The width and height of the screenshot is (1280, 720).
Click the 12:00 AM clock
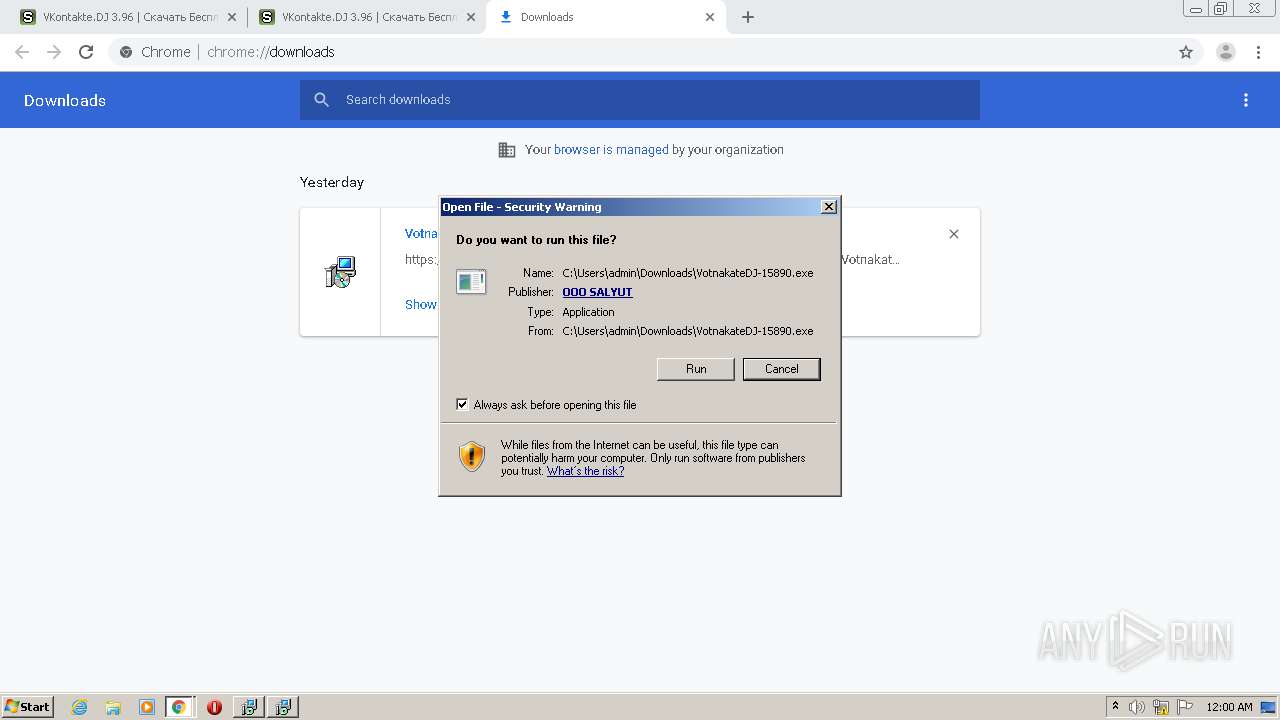pos(1229,707)
